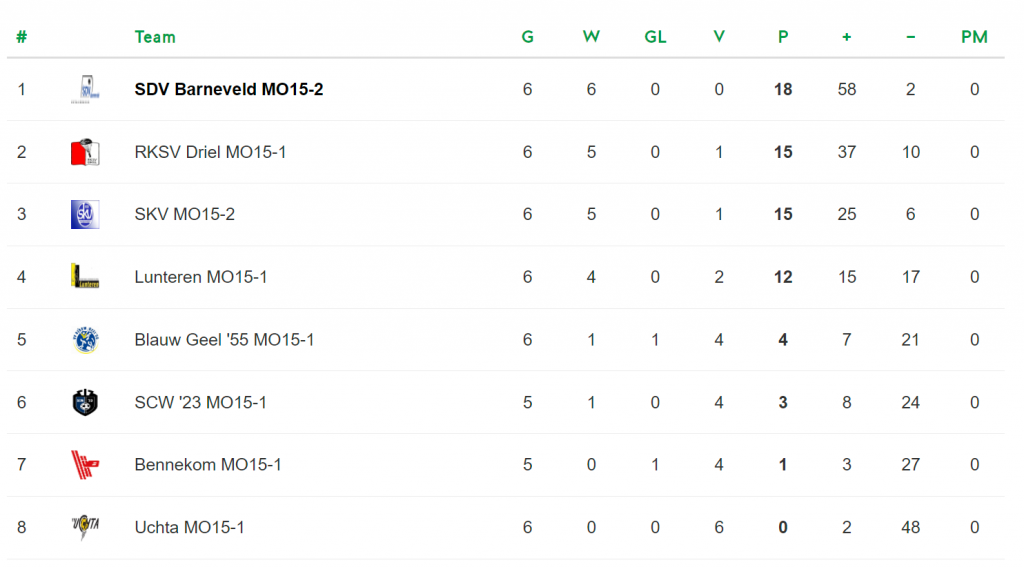This screenshot has width=1024, height=567.
Task: Click the PM column header
Action: (x=974, y=37)
